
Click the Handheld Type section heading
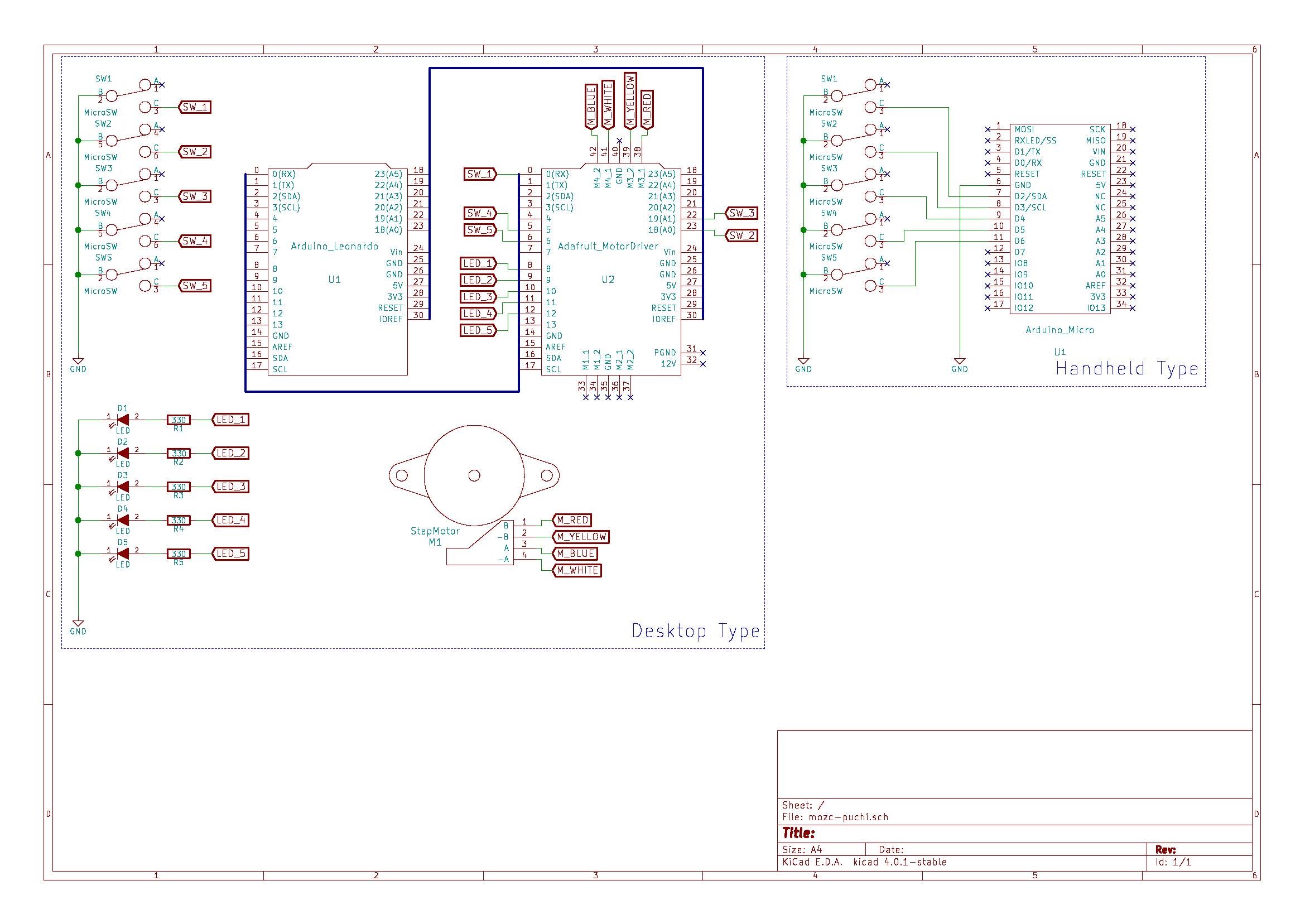1126,369
